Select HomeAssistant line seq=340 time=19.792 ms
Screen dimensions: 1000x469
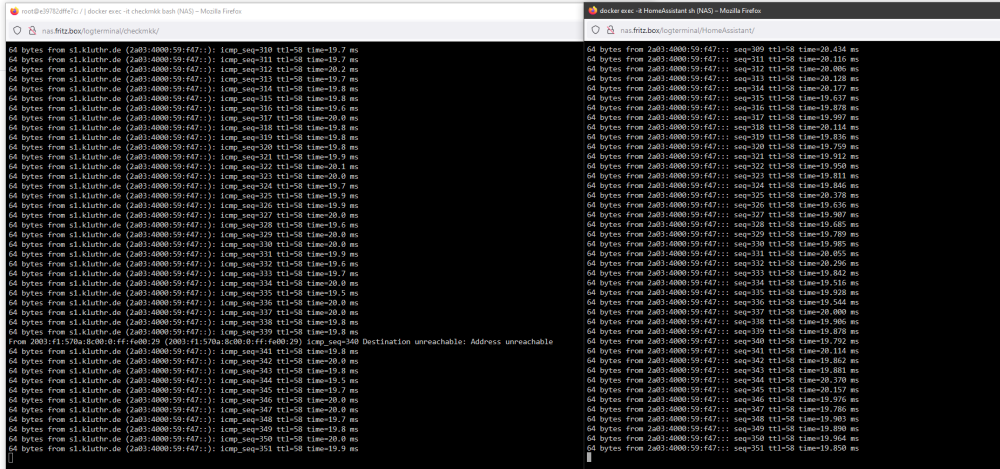click(723, 341)
